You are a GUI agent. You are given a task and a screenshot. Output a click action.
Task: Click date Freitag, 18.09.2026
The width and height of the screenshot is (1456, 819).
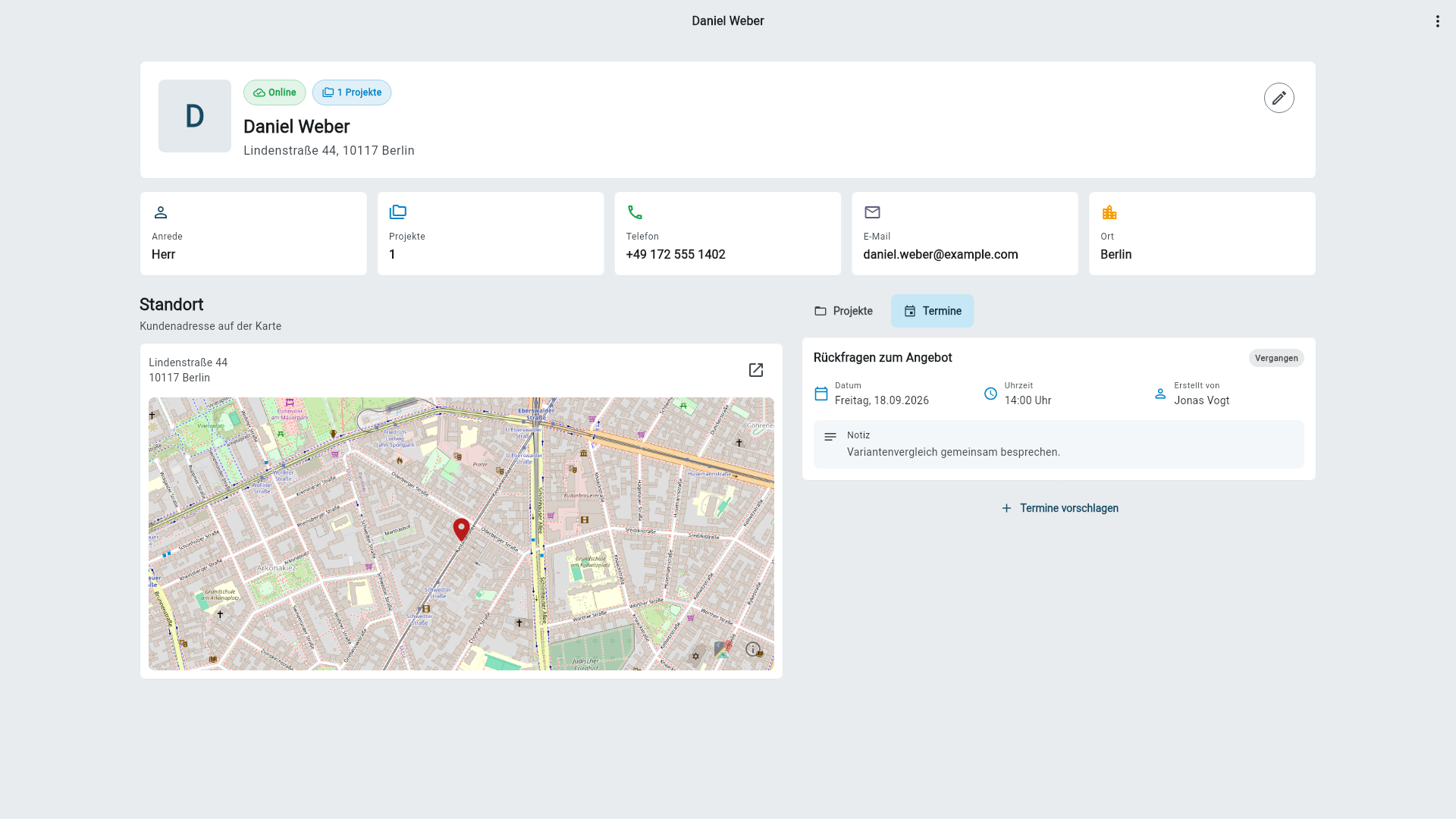pyautogui.click(x=881, y=400)
